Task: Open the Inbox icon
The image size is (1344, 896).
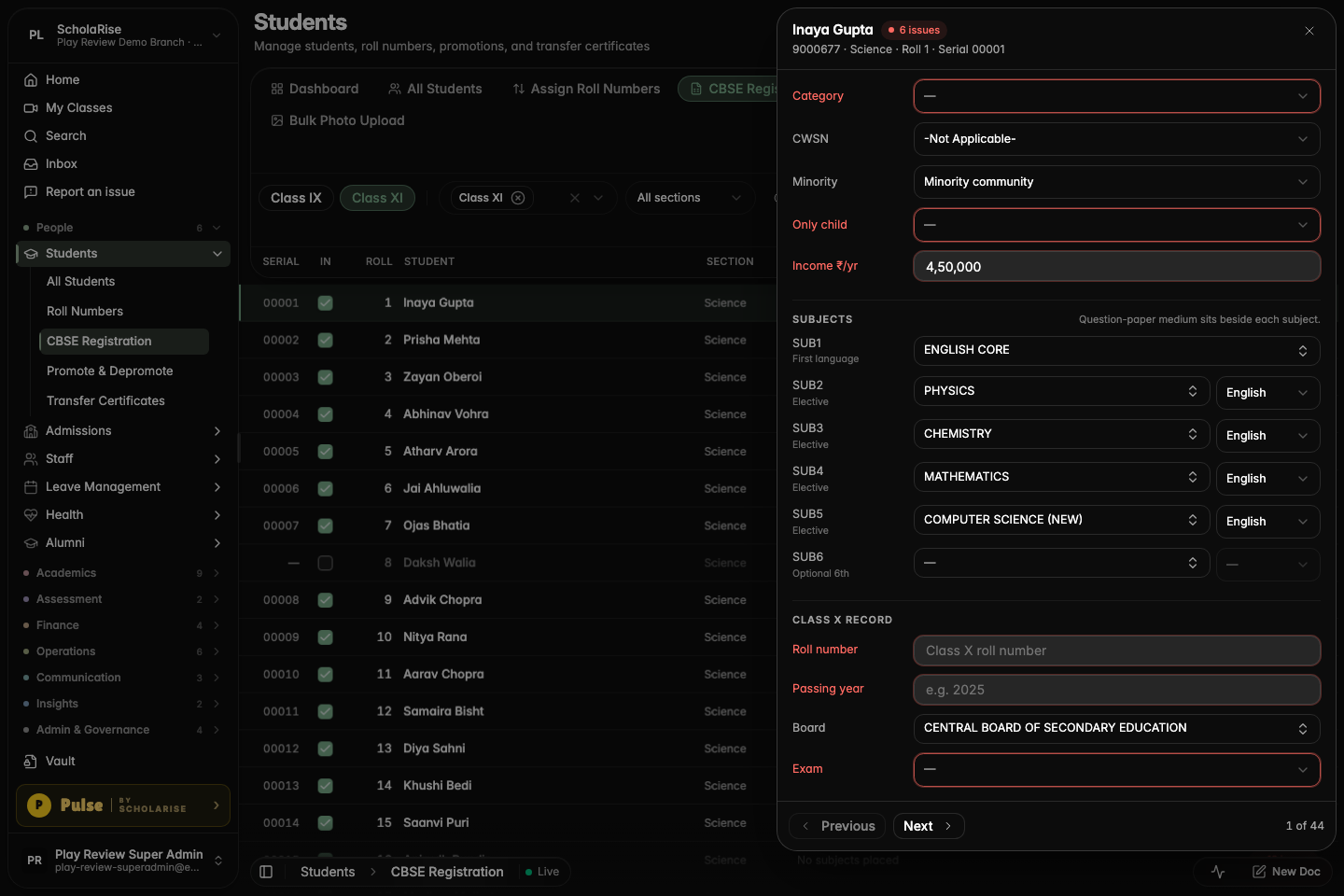Action: tap(31, 164)
